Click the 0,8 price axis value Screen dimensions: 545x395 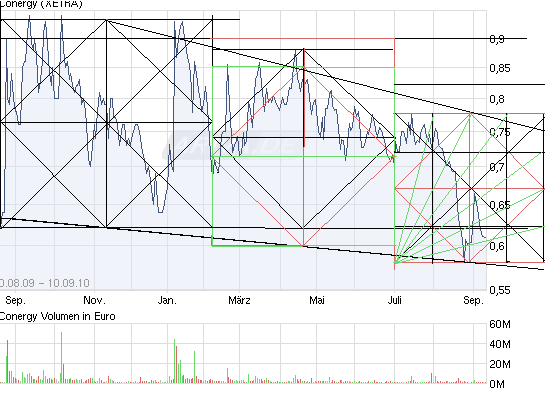pyautogui.click(x=497, y=99)
